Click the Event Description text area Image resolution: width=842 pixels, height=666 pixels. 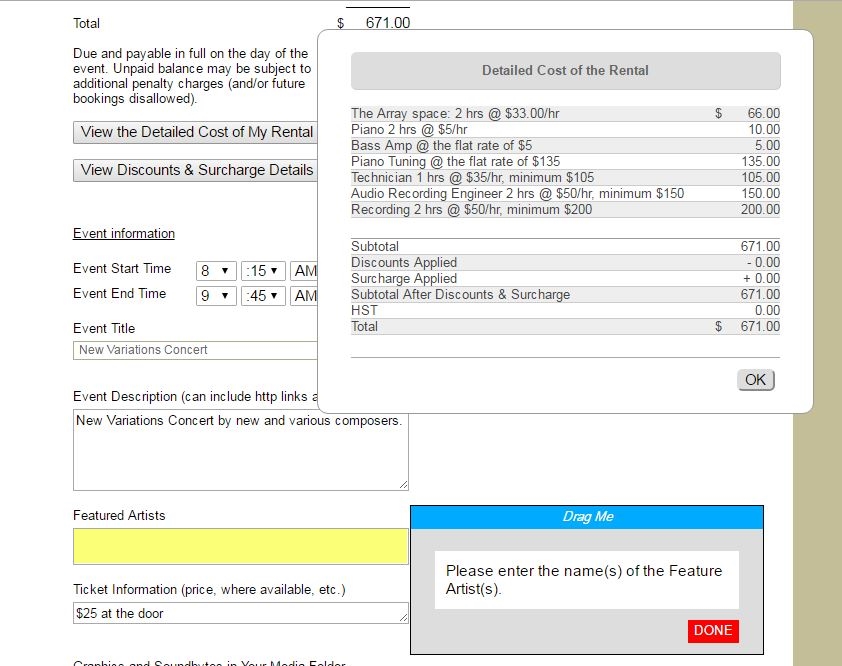[241, 450]
